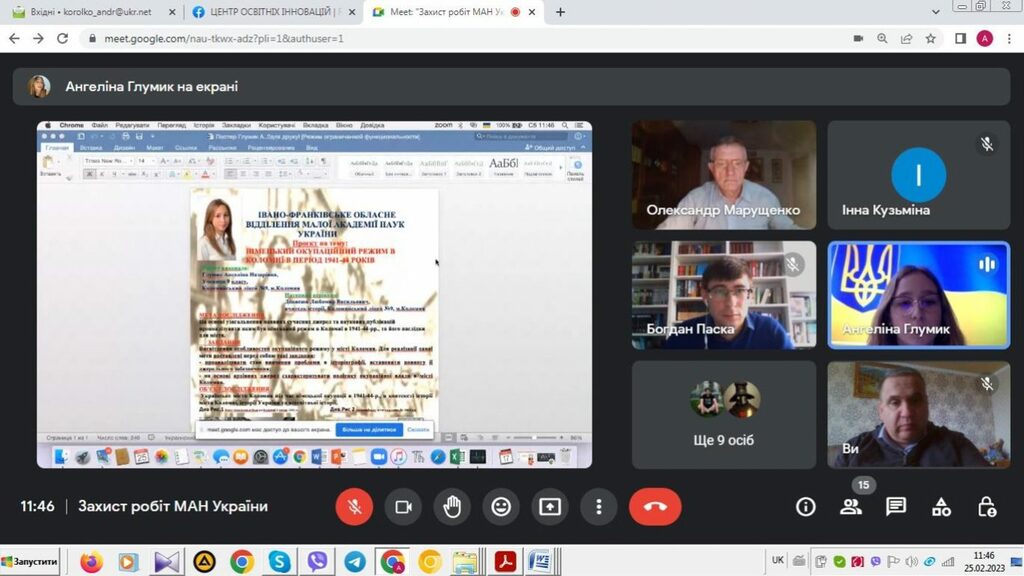
Task: Open more options three-dot menu
Action: coord(598,506)
